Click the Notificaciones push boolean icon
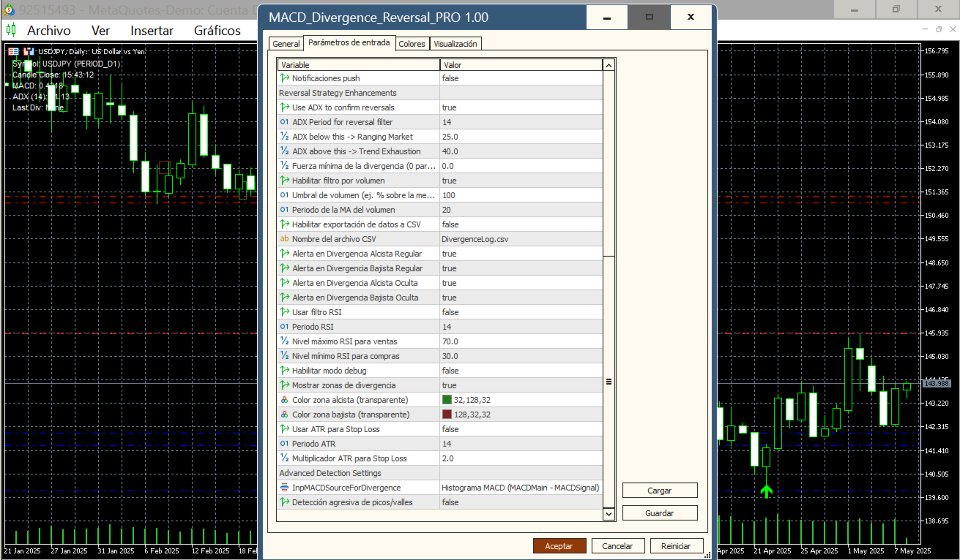 coord(284,78)
